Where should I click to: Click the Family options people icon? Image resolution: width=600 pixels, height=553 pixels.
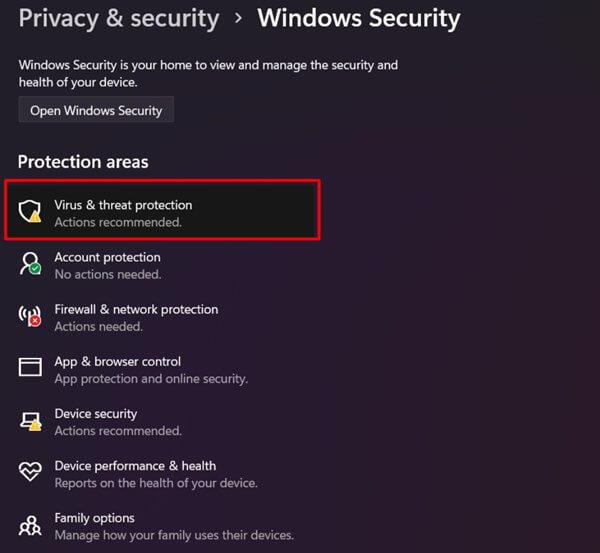pos(31,525)
